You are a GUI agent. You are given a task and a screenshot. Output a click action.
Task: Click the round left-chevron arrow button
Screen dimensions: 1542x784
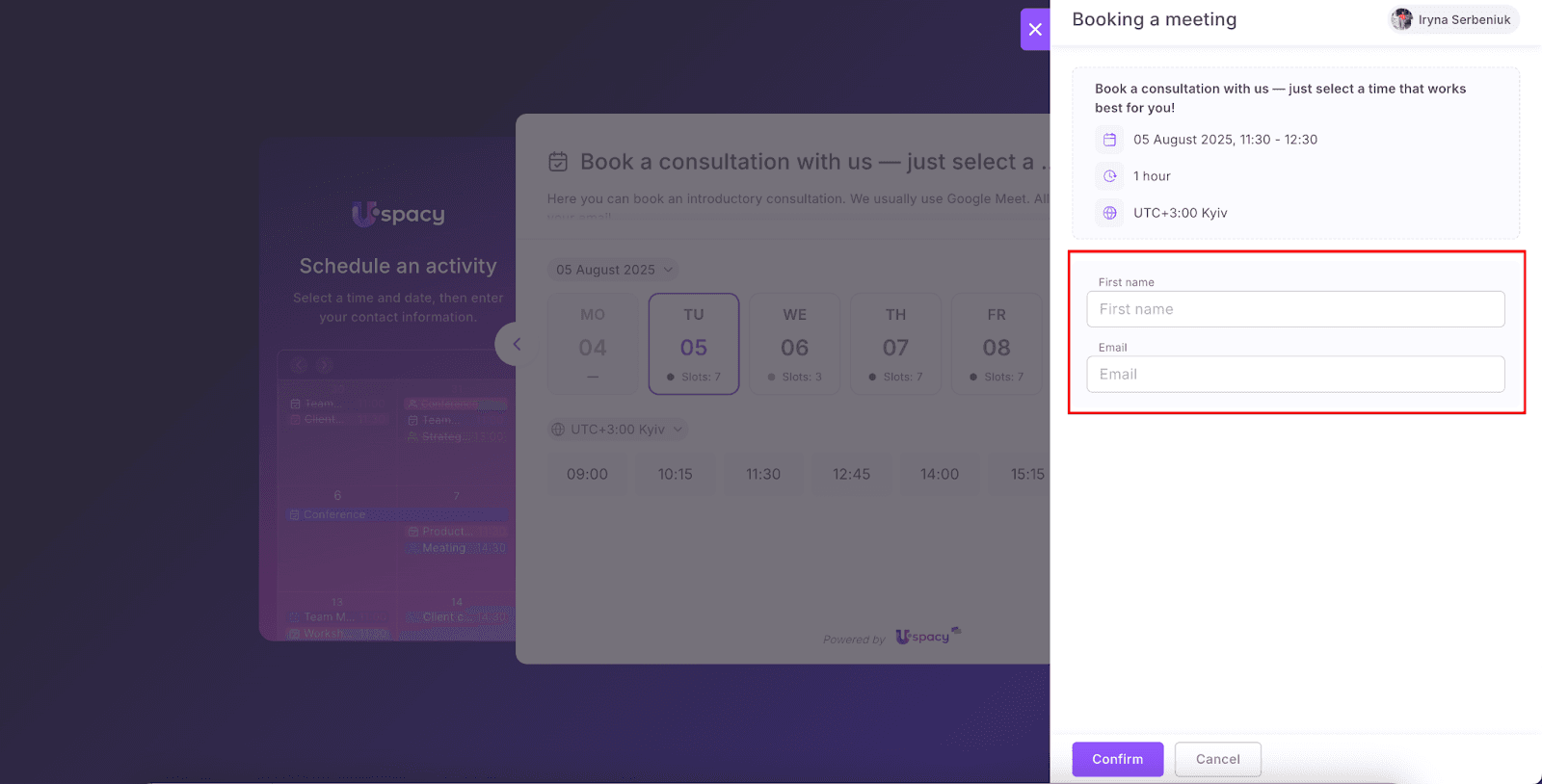(516, 344)
